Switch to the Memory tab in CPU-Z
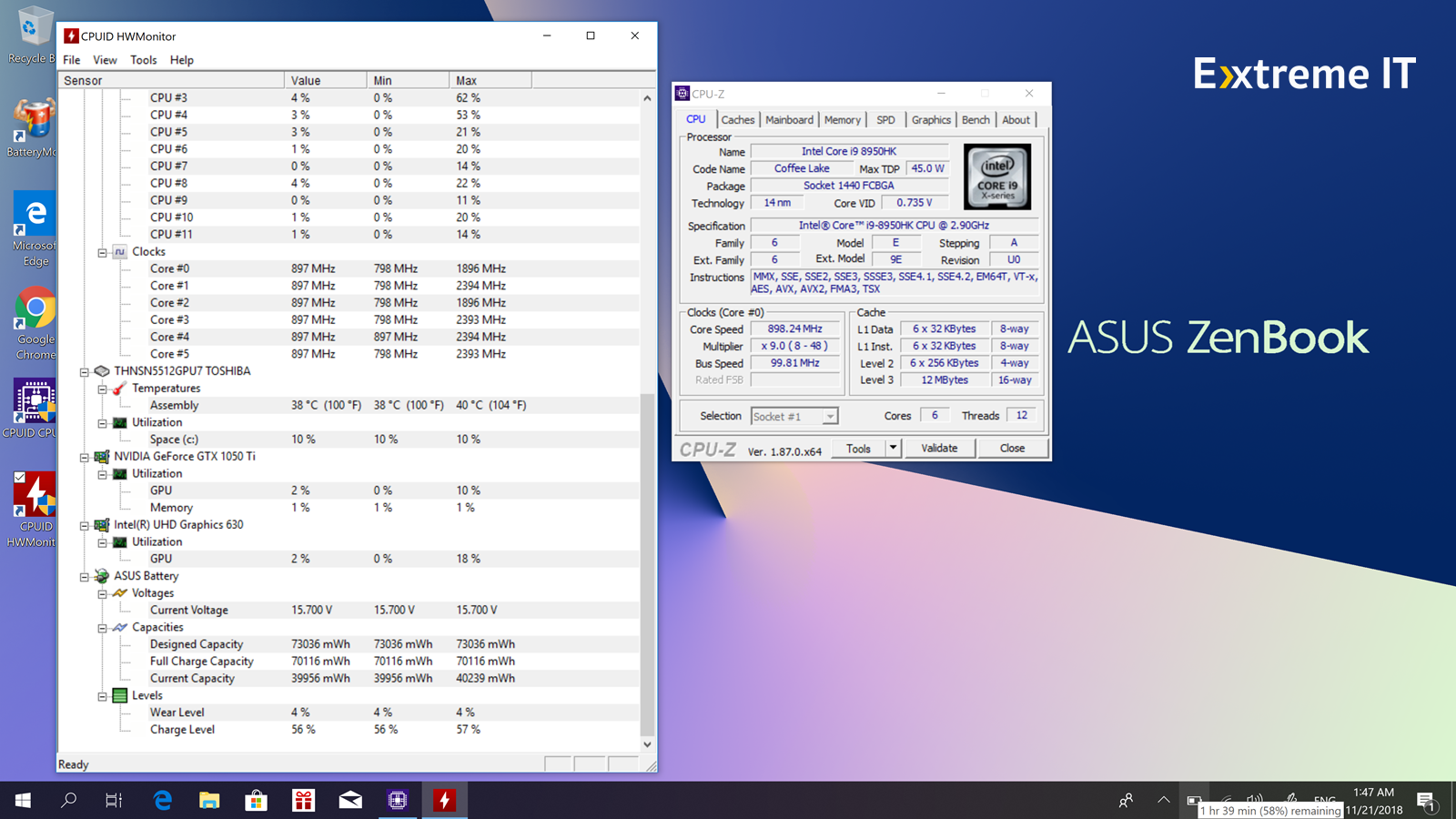Image resolution: width=1456 pixels, height=819 pixels. pyautogui.click(x=842, y=120)
